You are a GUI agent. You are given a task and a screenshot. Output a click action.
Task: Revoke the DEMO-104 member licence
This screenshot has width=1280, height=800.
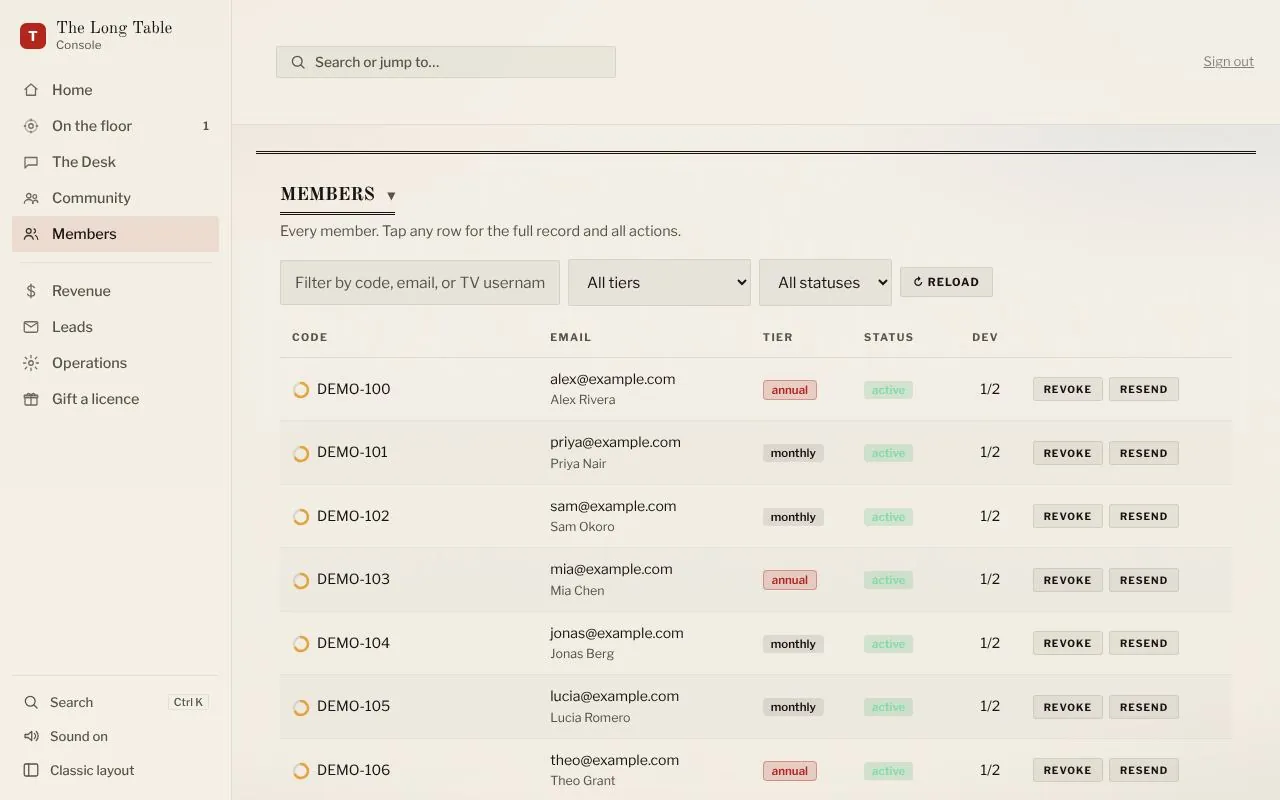tap(1067, 643)
